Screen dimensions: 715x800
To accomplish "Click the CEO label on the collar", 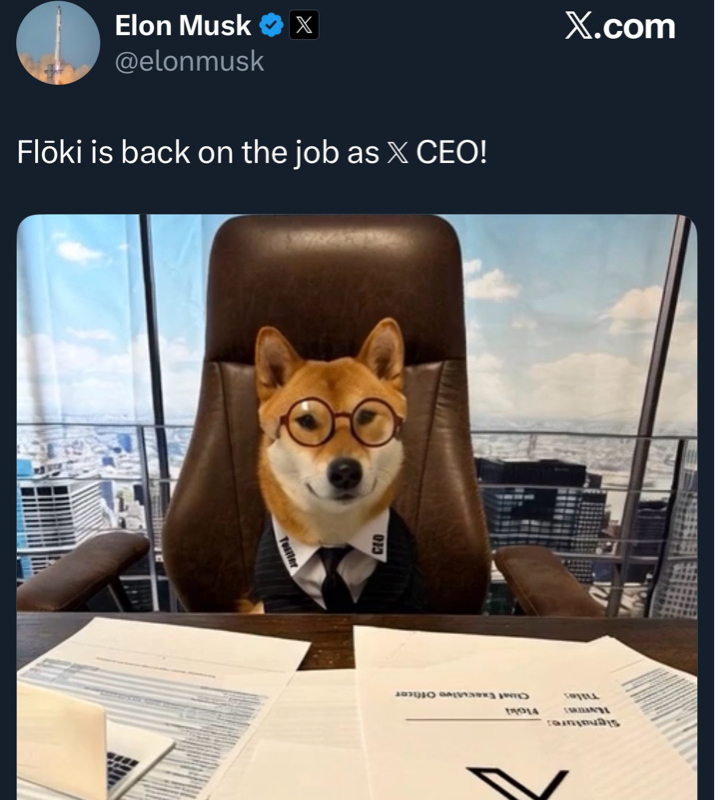I will [378, 544].
